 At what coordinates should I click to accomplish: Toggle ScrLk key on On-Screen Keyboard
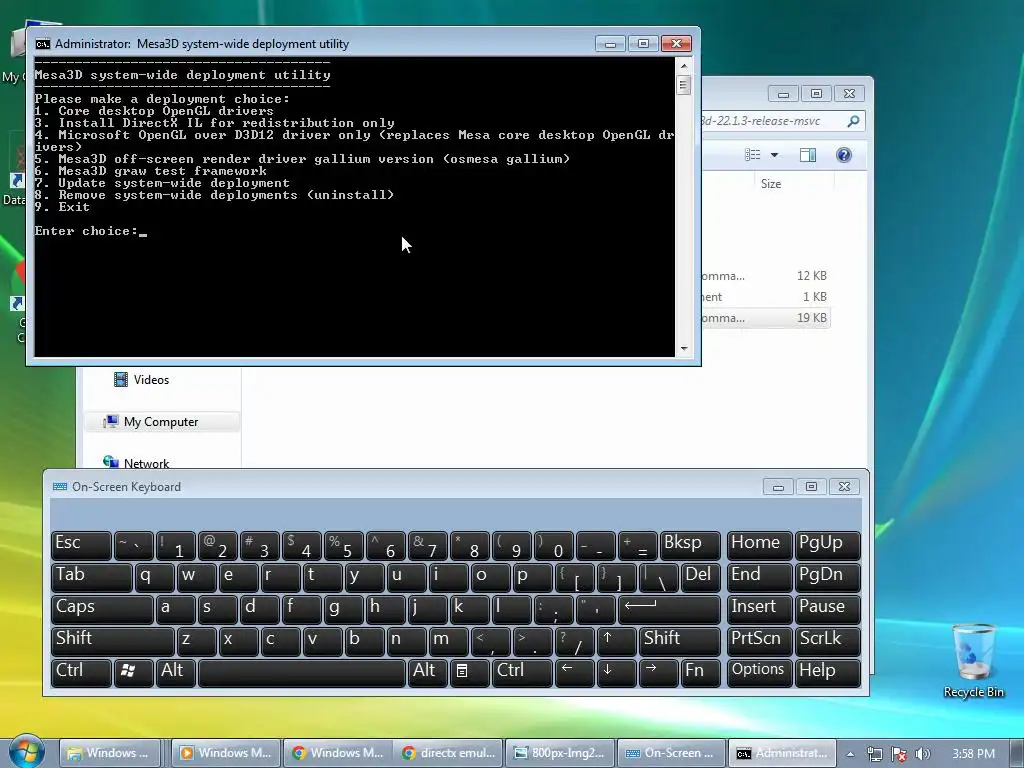[827, 641]
